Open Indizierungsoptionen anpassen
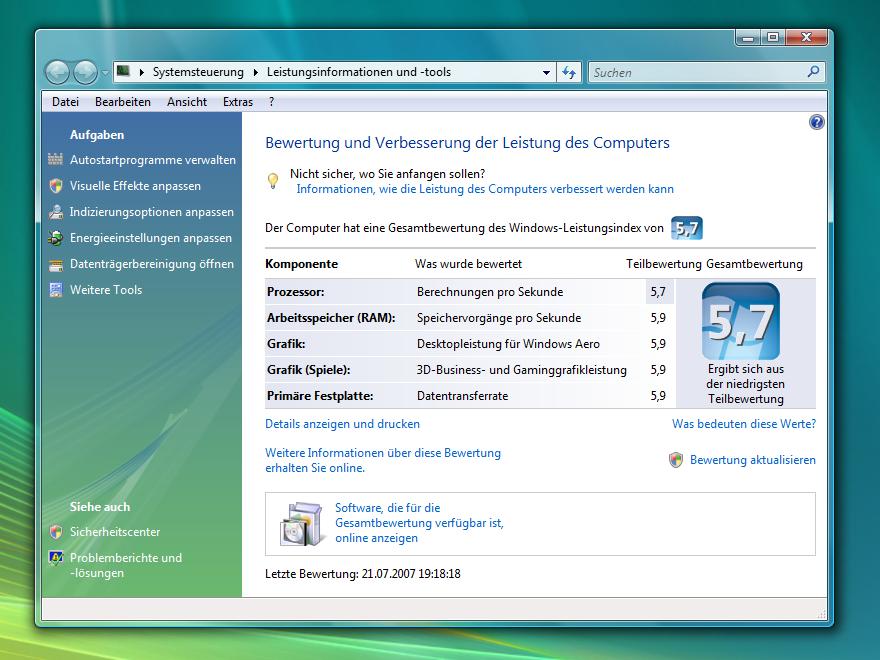 tap(152, 212)
